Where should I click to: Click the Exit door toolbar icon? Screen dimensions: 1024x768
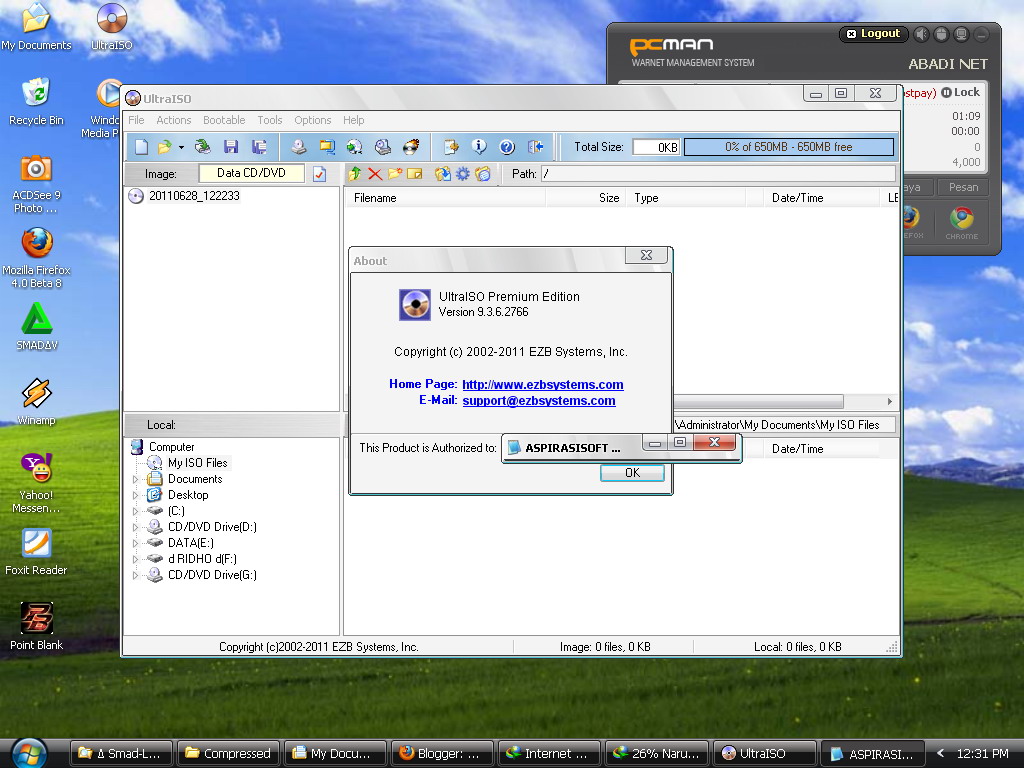[x=536, y=147]
